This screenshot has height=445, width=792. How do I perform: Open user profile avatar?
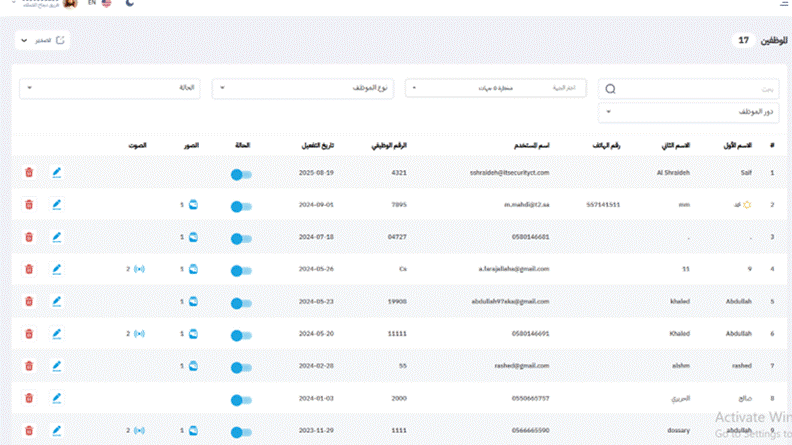tap(70, 4)
